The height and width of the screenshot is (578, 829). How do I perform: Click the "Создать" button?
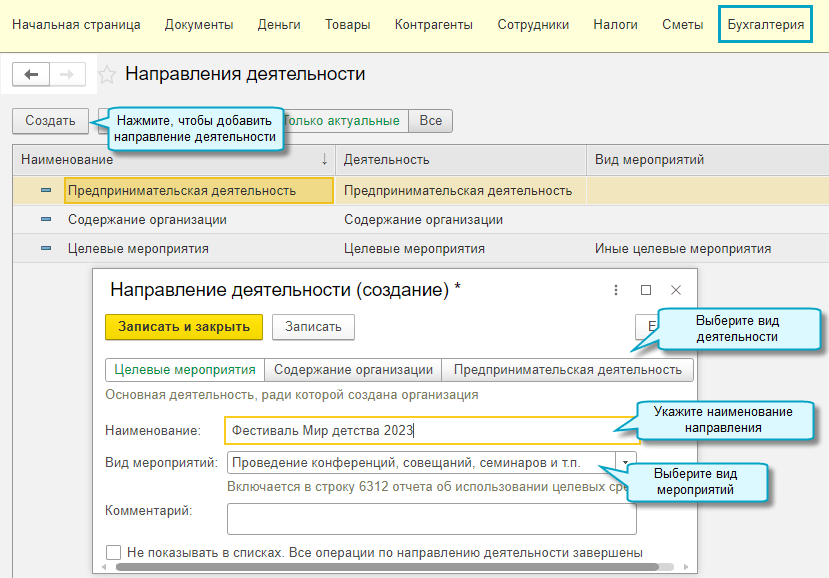click(50, 121)
